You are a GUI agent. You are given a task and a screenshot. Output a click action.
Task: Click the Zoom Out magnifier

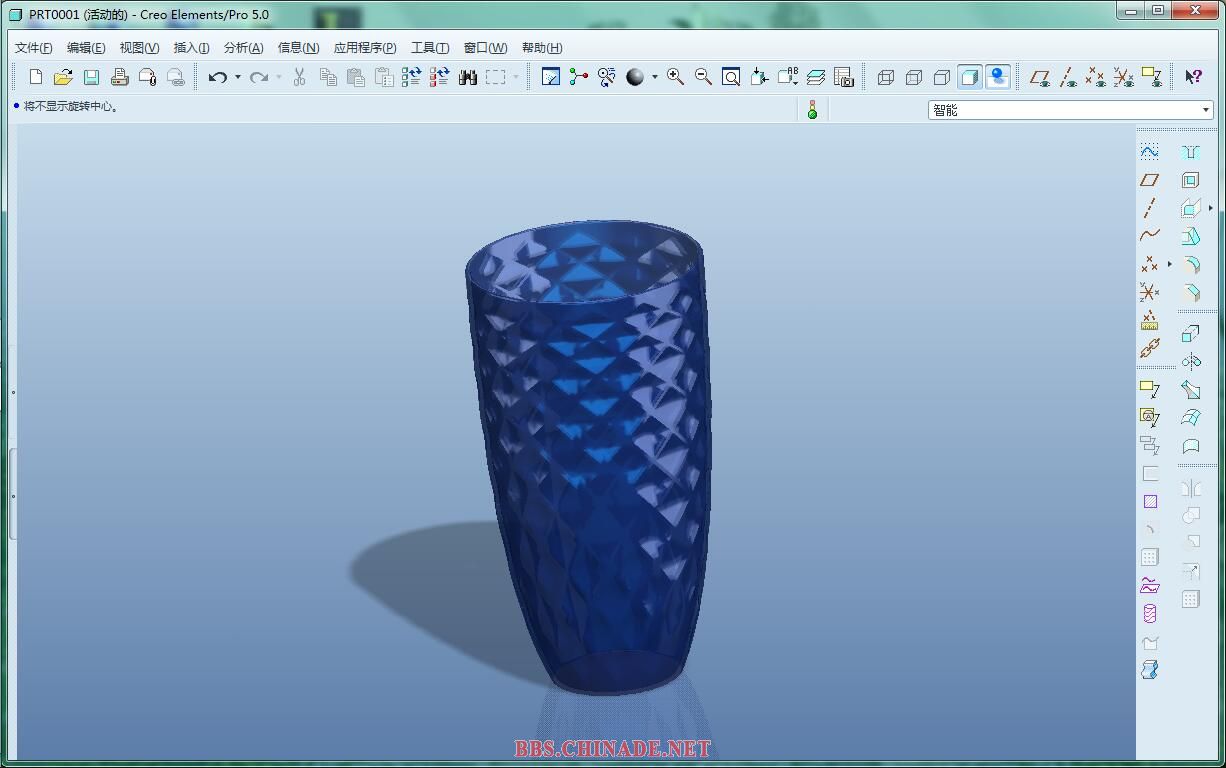click(703, 77)
